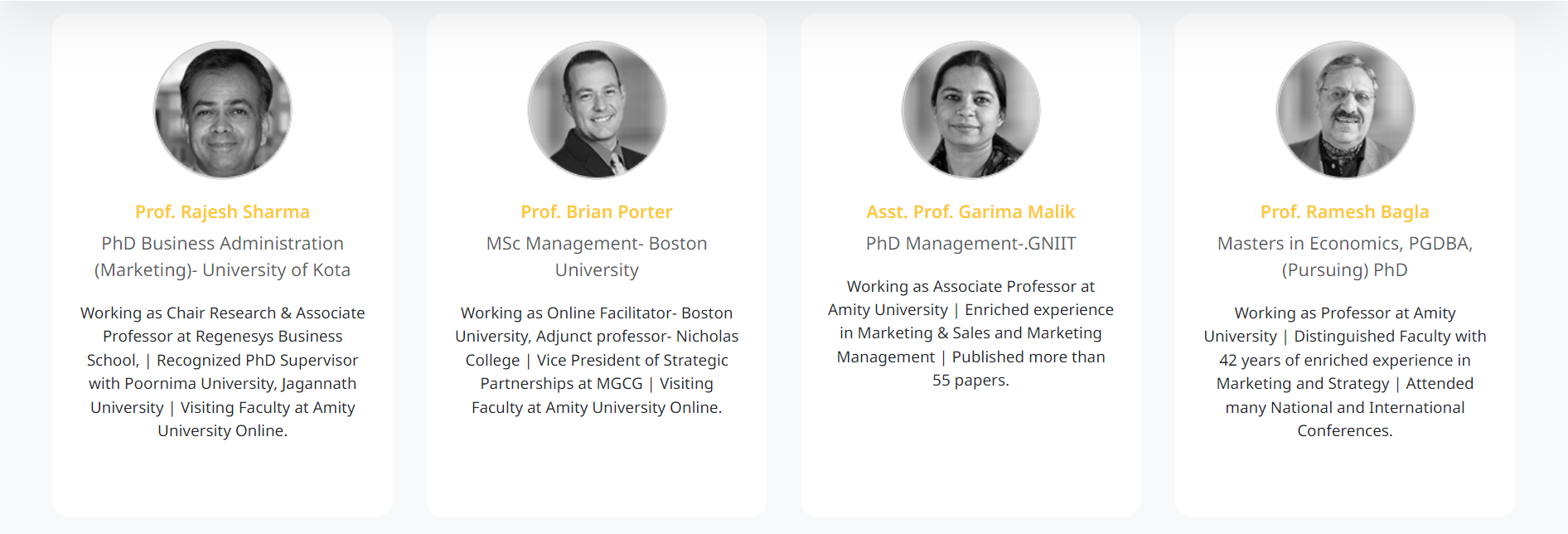Screen dimensions: 1568x534
Task: Click the Prof. Ramesh Bagla name heading
Action: [x=1344, y=212]
